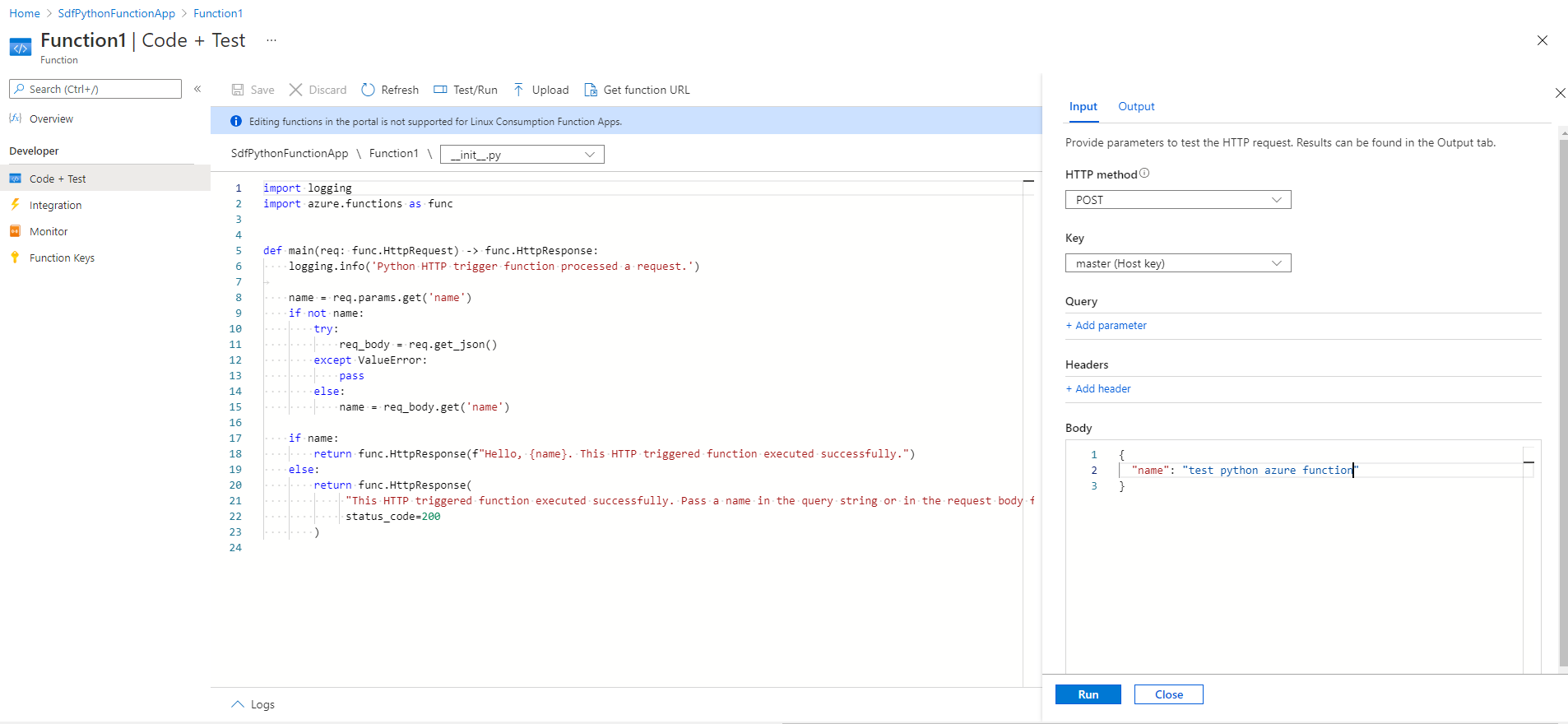Screen dimensions: 1568x724
Task: Click the test panel vertical scrollbar
Action: point(1563,403)
